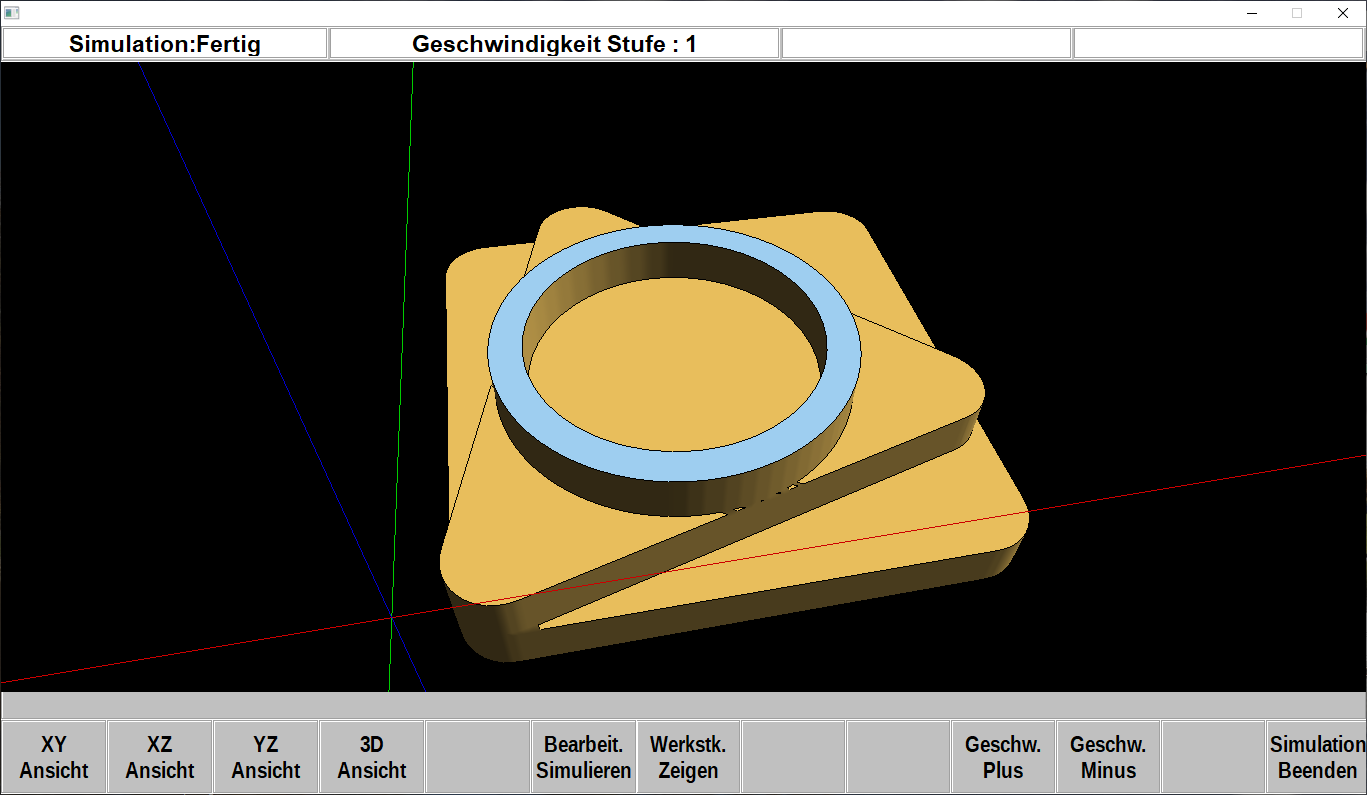This screenshot has height=795, width=1367.
Task: Decrease speed with Geschw. Minus
Action: click(1108, 757)
